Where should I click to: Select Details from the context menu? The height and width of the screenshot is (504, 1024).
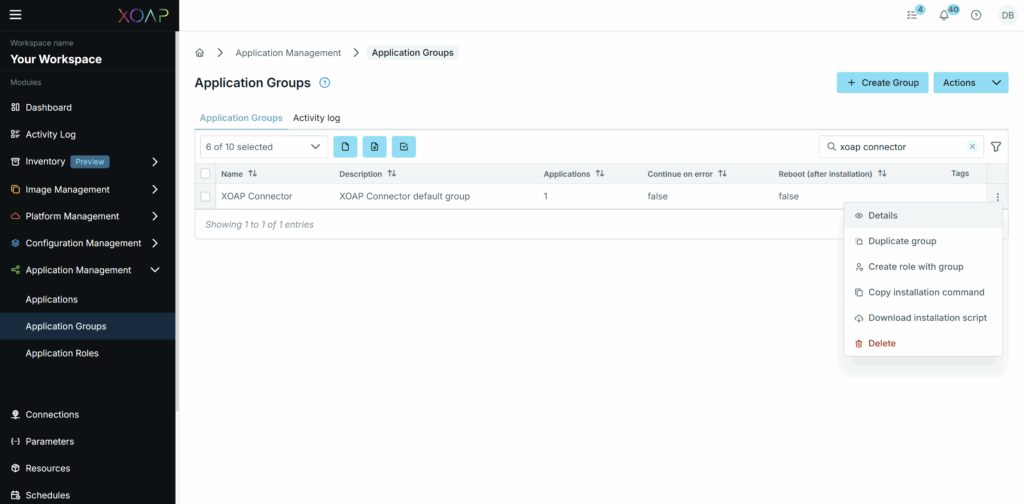coord(923,215)
